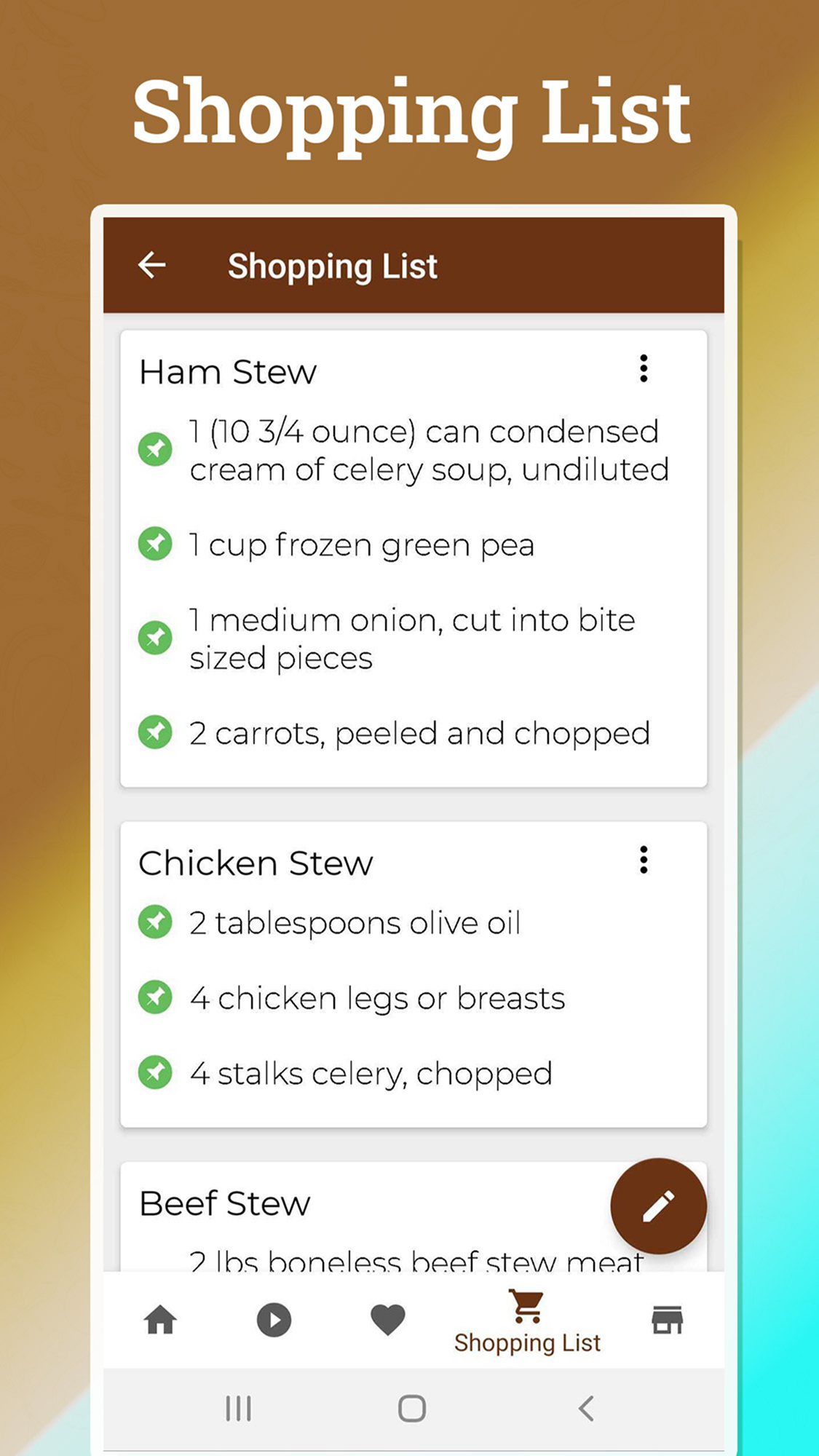Toggle pin for cream of celery soup
This screenshot has height=1456, width=819.
155,449
